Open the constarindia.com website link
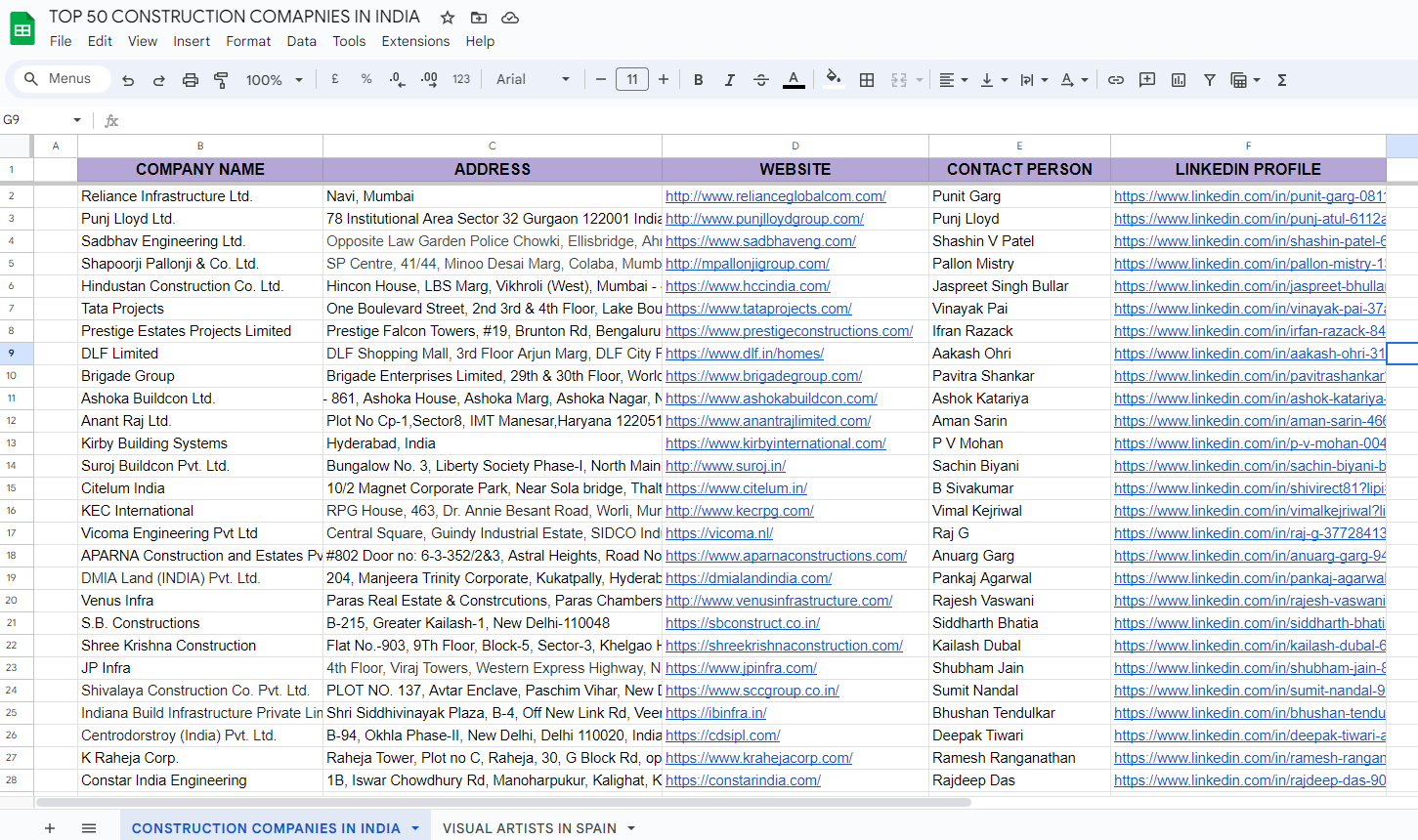 743,780
